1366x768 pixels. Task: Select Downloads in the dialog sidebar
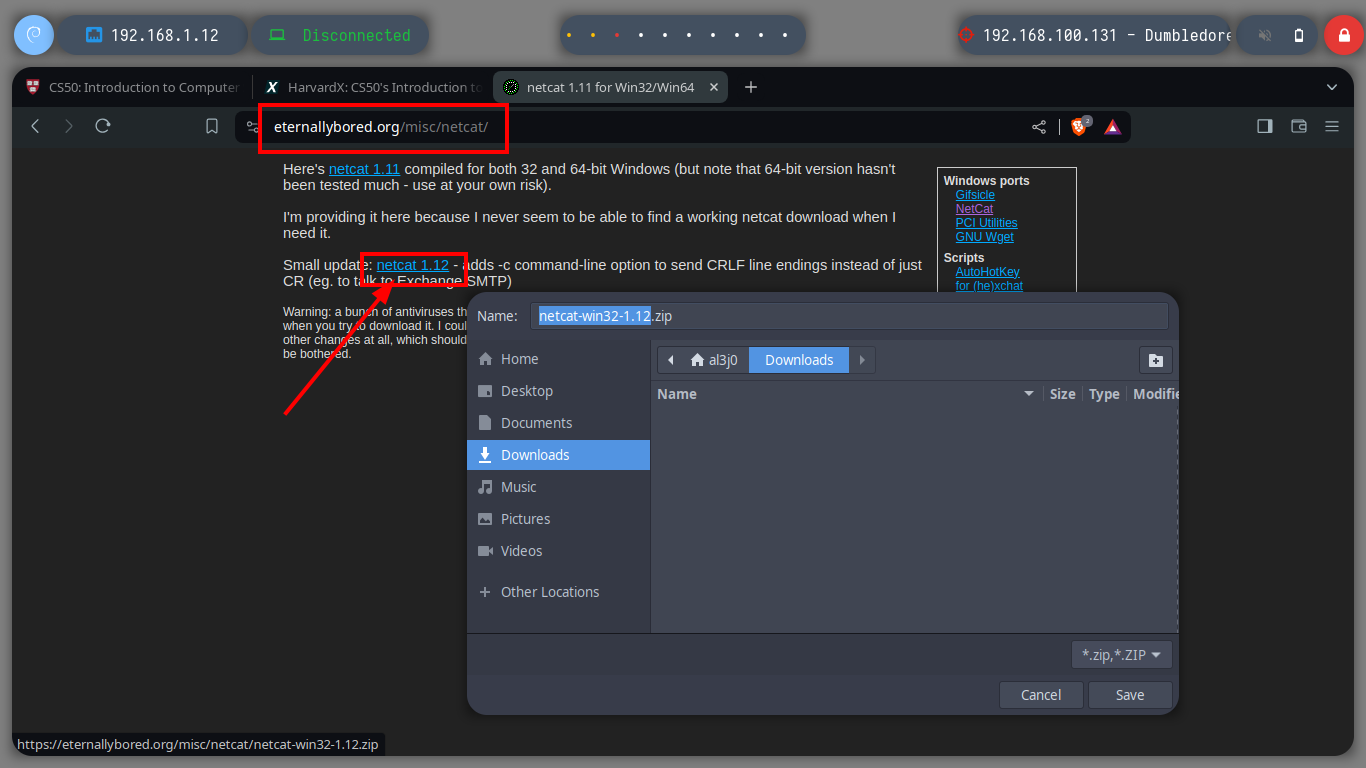558,455
